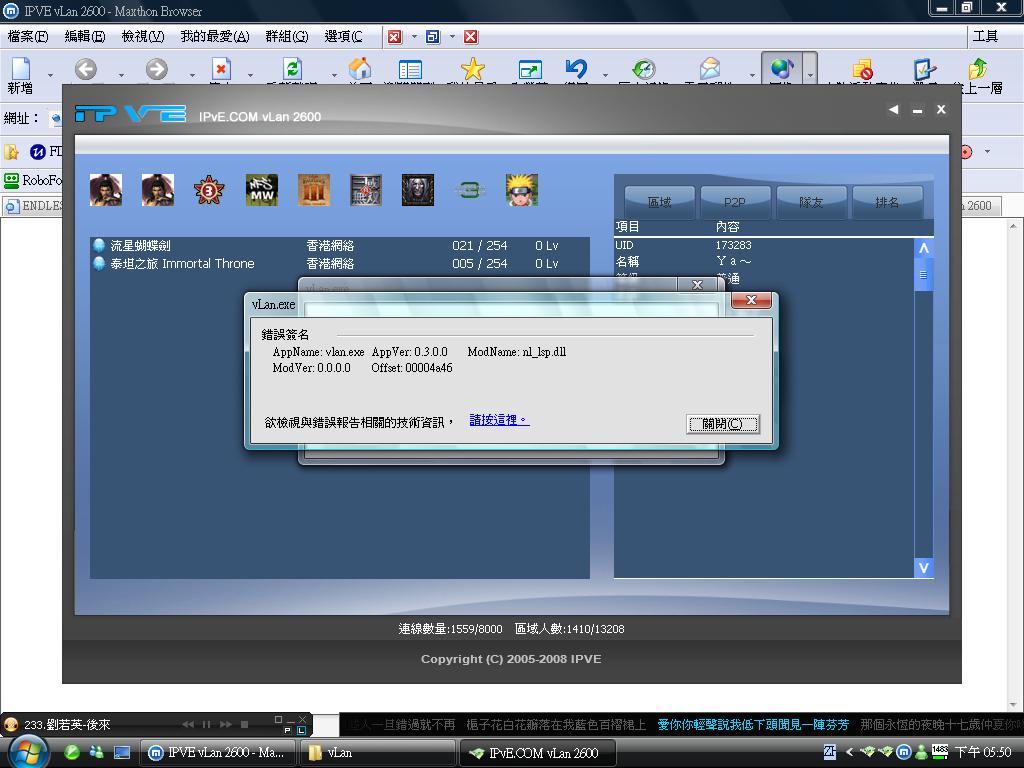The height and width of the screenshot is (768, 1024).
Task: Select 泰坦之旅 Immortal Throne room entry
Action: (182, 264)
